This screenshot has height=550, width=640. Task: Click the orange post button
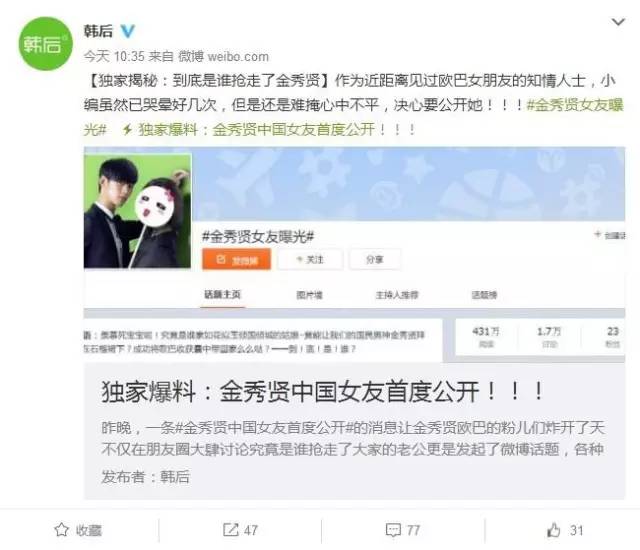click(236, 259)
